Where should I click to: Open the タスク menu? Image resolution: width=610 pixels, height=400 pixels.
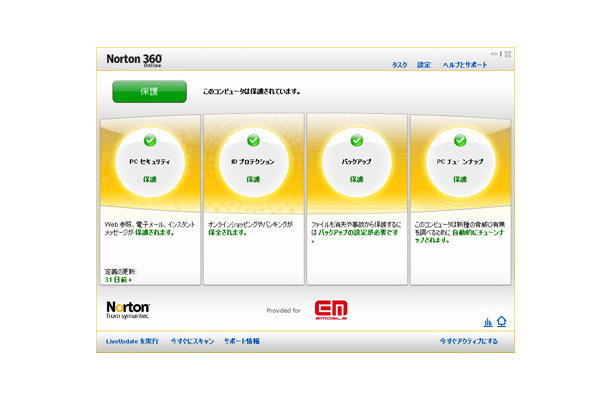399,65
